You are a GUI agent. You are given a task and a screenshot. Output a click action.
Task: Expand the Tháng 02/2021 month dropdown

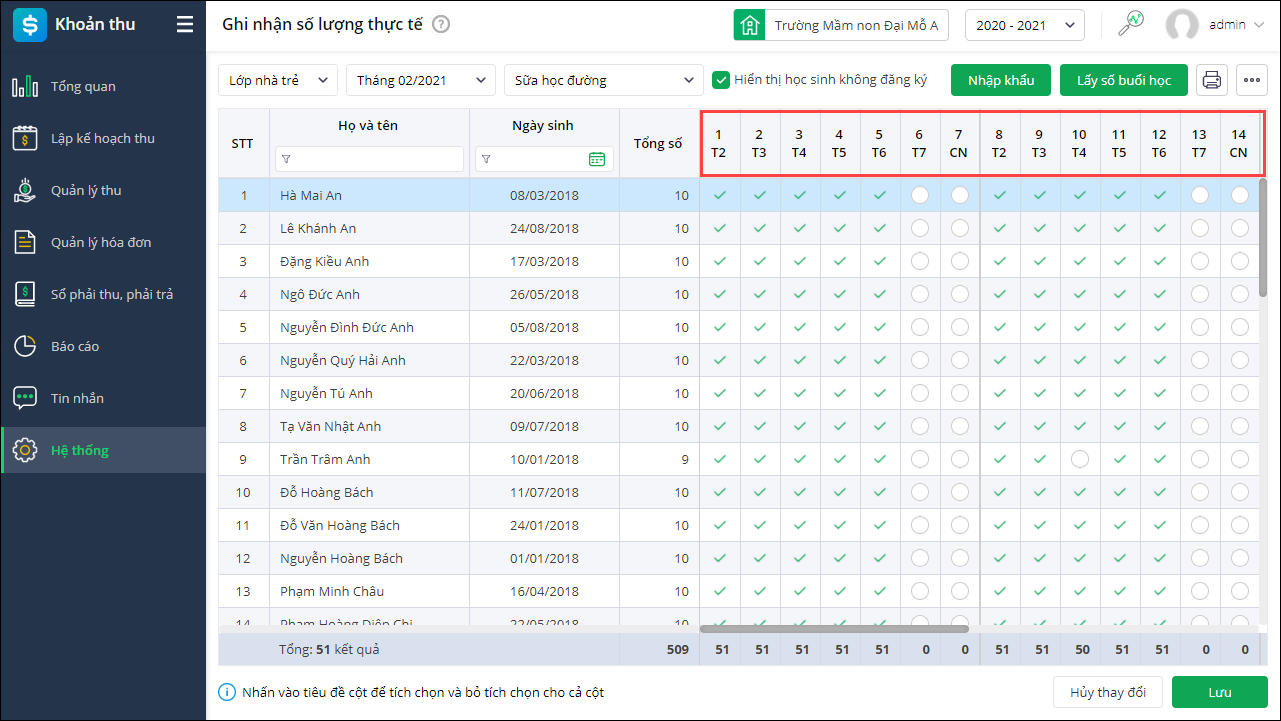pos(420,80)
